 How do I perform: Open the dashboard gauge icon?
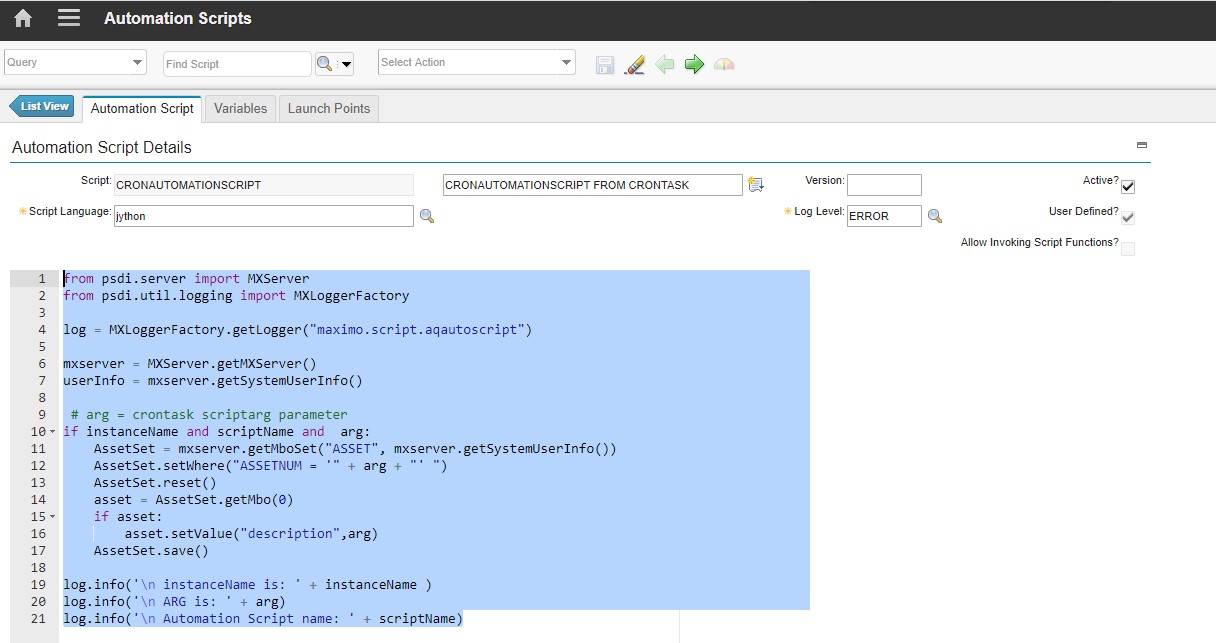pos(724,65)
